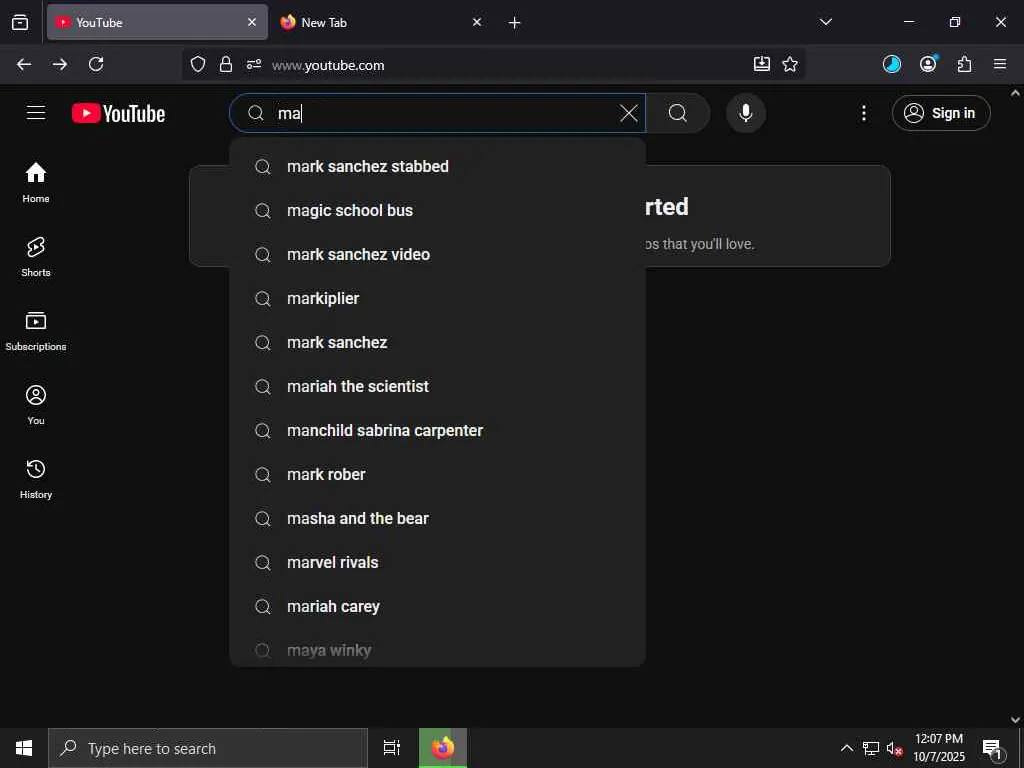
Task: Open the clock showing 12:07 PM
Action: [939, 748]
